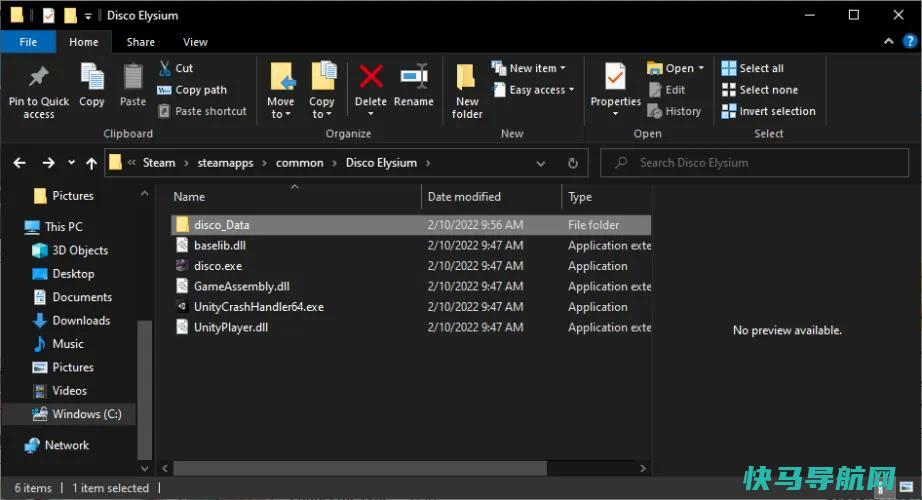
Task: Collapse the ribbon with the chevron
Action: tap(888, 41)
